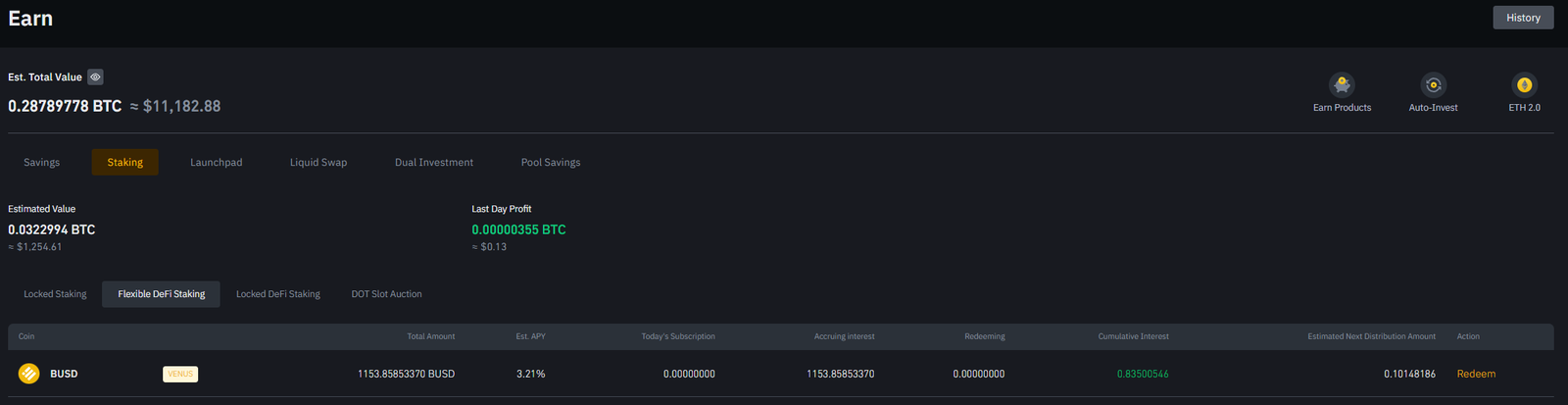This screenshot has width=1568, height=405.
Task: Click the VENUS badge next to BUSD
Action: click(x=180, y=374)
